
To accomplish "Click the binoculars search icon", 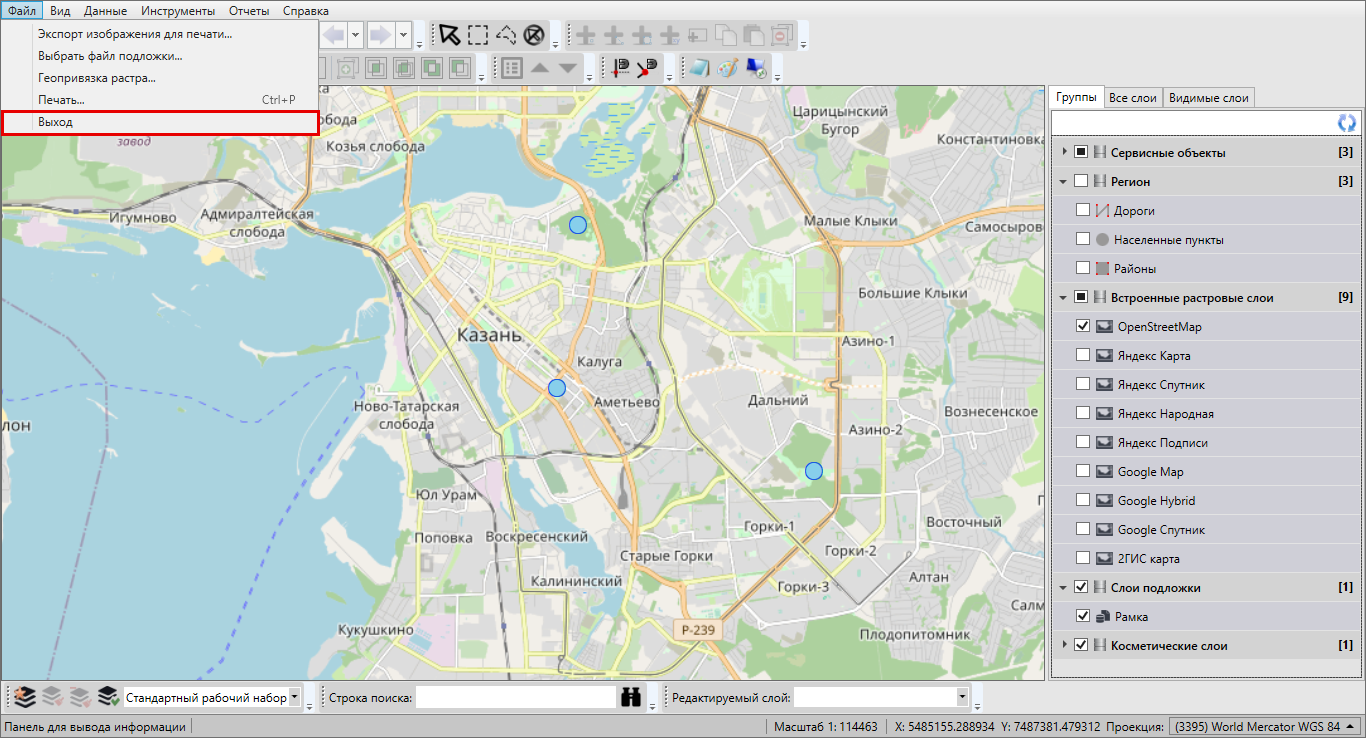I will click(x=631, y=698).
